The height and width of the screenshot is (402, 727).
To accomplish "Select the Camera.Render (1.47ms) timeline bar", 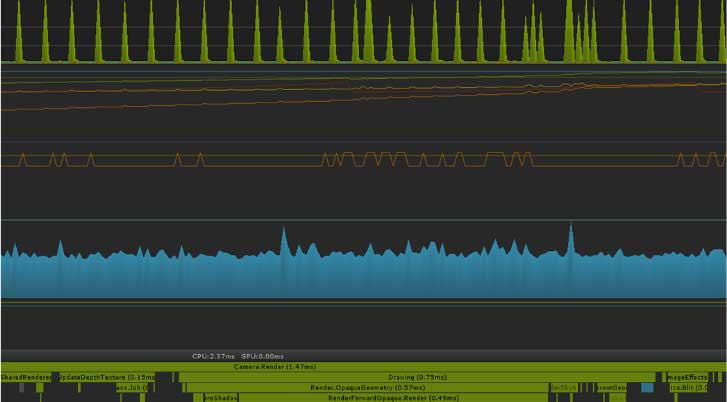I will click(364, 367).
